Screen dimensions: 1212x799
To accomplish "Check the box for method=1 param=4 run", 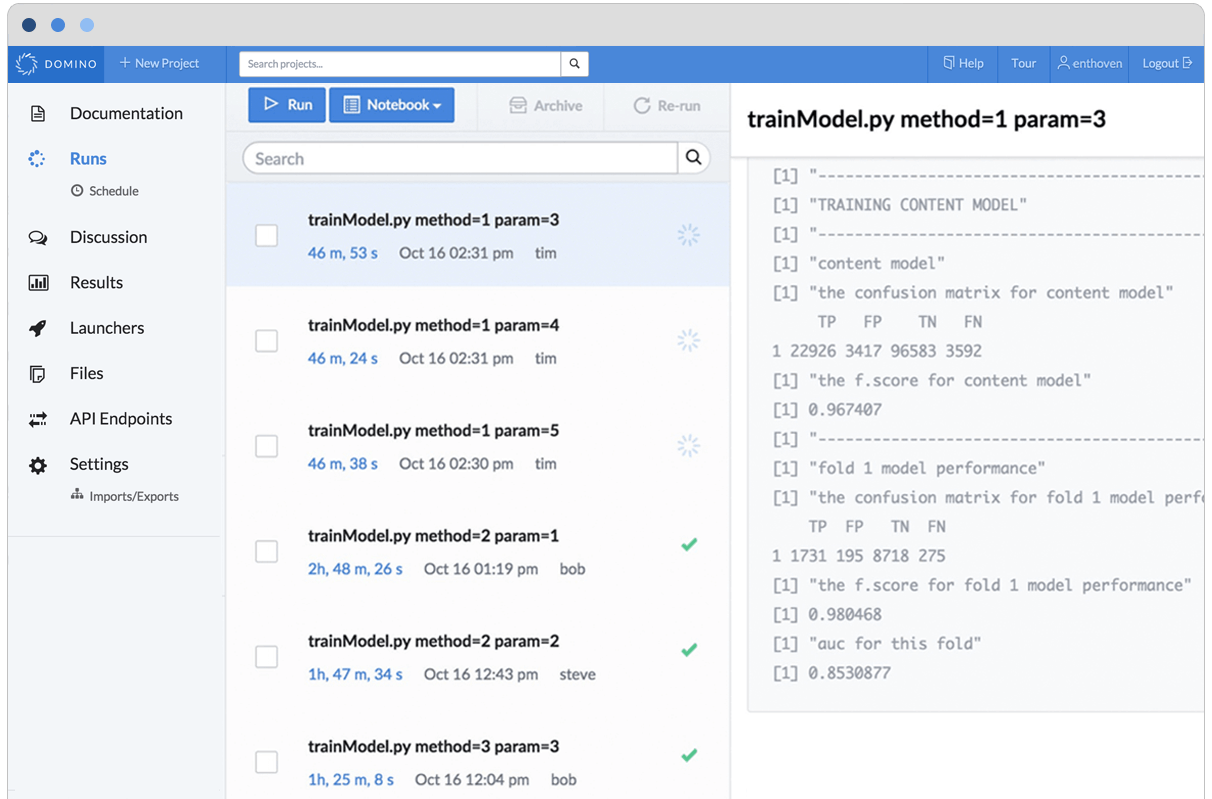I will coord(266,340).
